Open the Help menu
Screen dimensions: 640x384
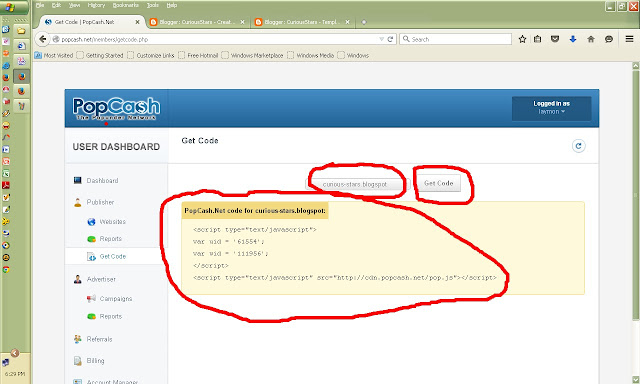172,5
